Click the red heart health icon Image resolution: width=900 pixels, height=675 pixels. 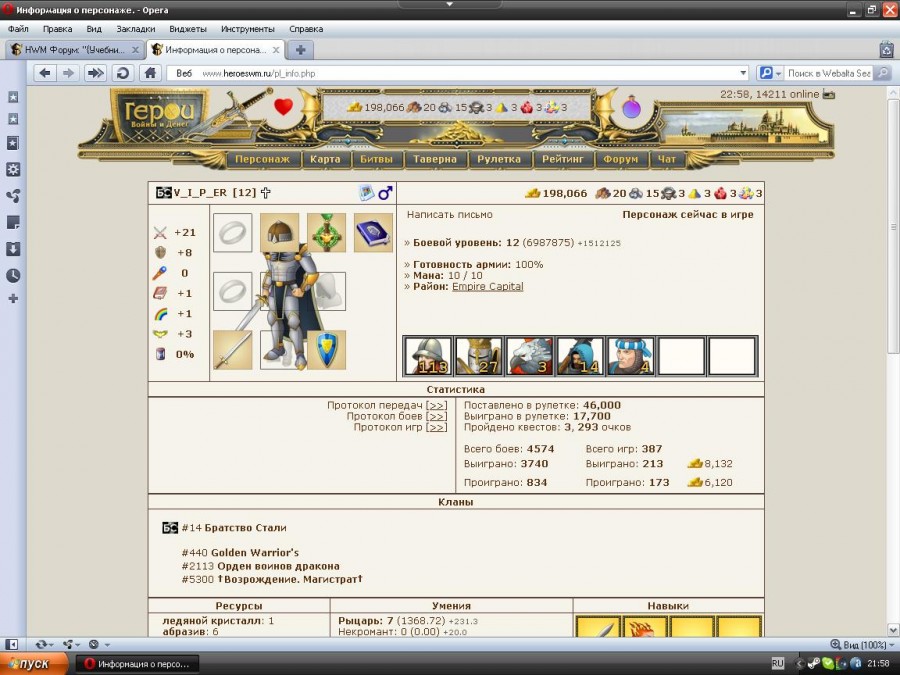(x=284, y=107)
